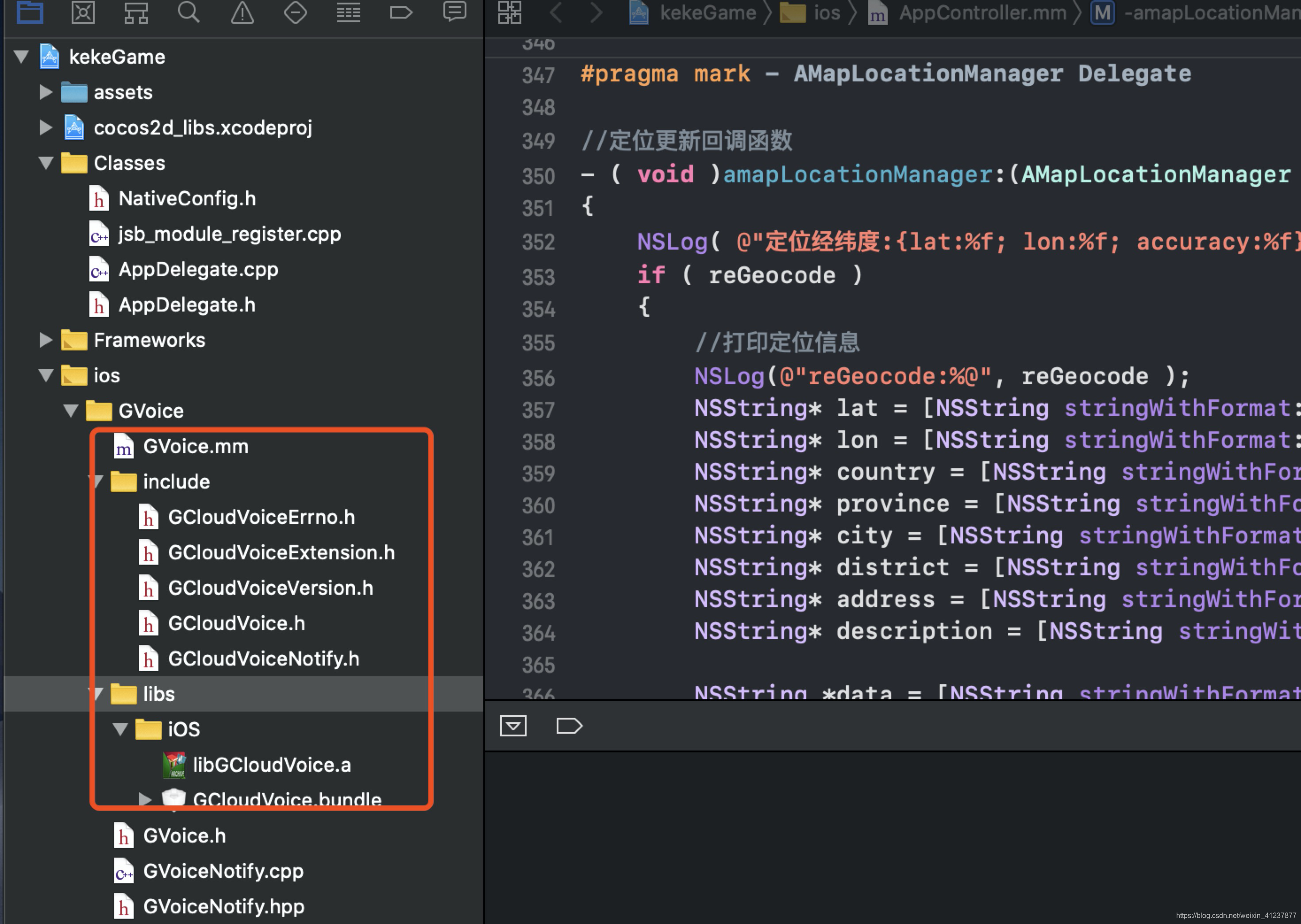Open the amapLocationManager method breadcrumb
Image resolution: width=1301 pixels, height=924 pixels.
click(x=1195, y=12)
